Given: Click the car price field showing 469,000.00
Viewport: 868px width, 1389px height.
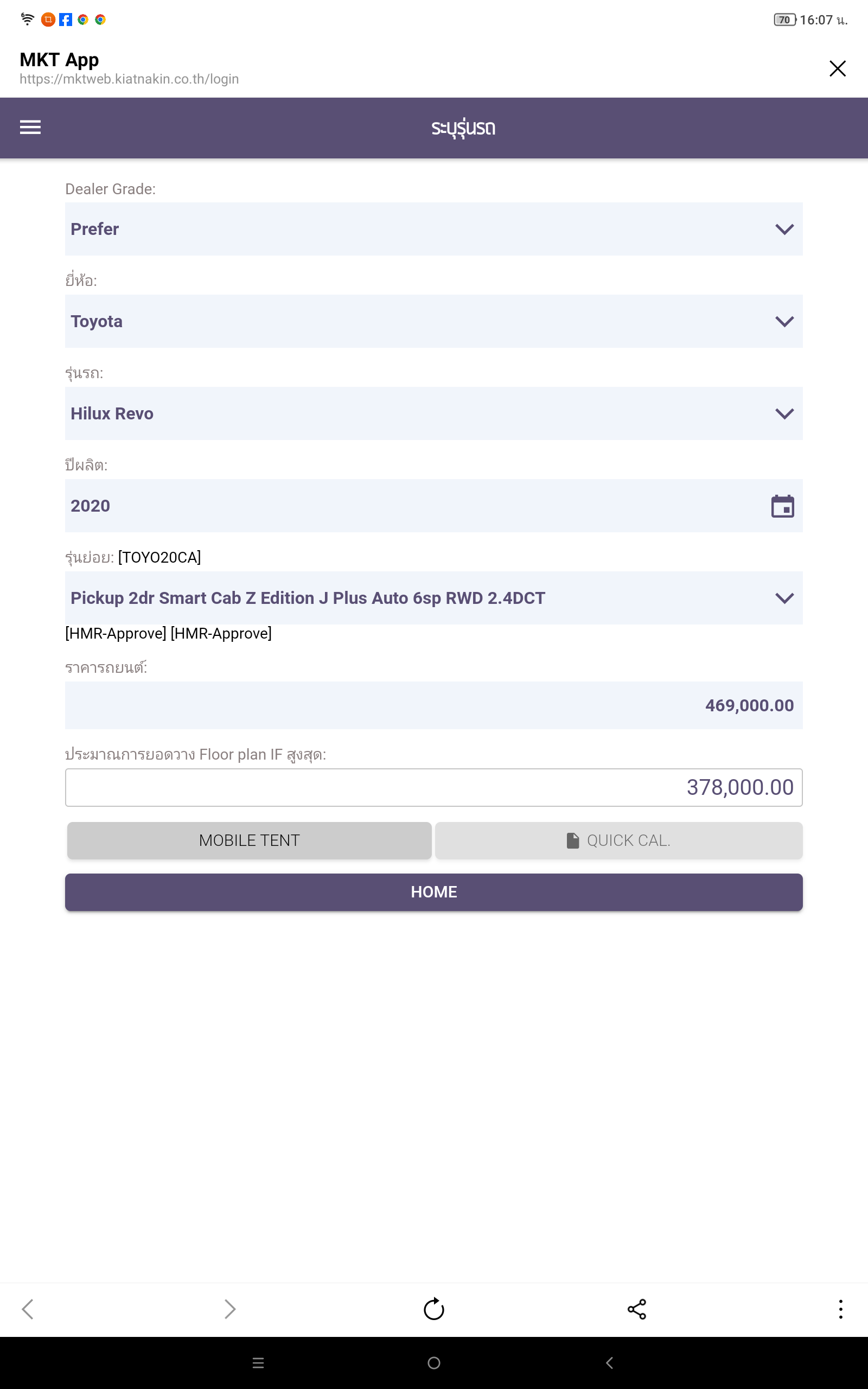Looking at the screenshot, I should click(x=433, y=705).
